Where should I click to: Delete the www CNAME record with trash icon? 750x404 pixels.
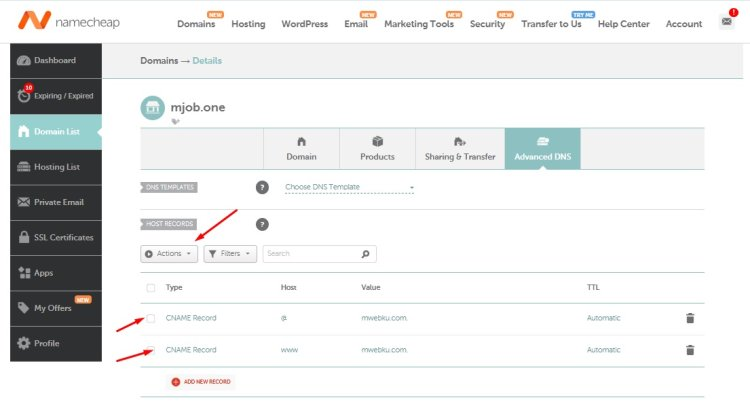(689, 350)
